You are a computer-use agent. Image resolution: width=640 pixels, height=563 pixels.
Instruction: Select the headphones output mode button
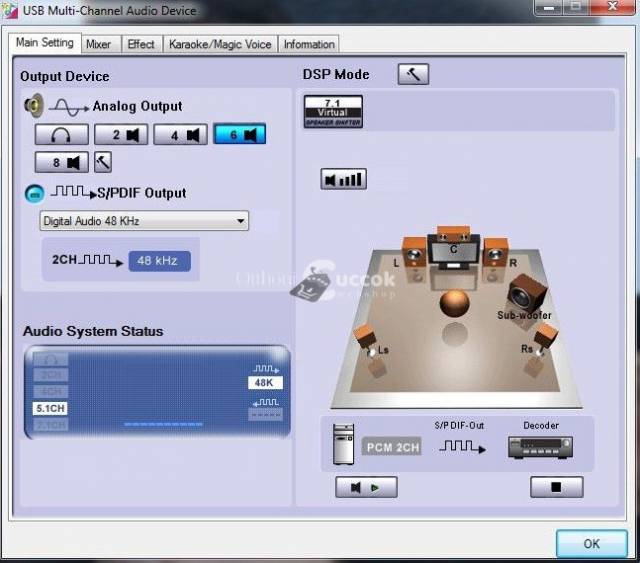61,134
